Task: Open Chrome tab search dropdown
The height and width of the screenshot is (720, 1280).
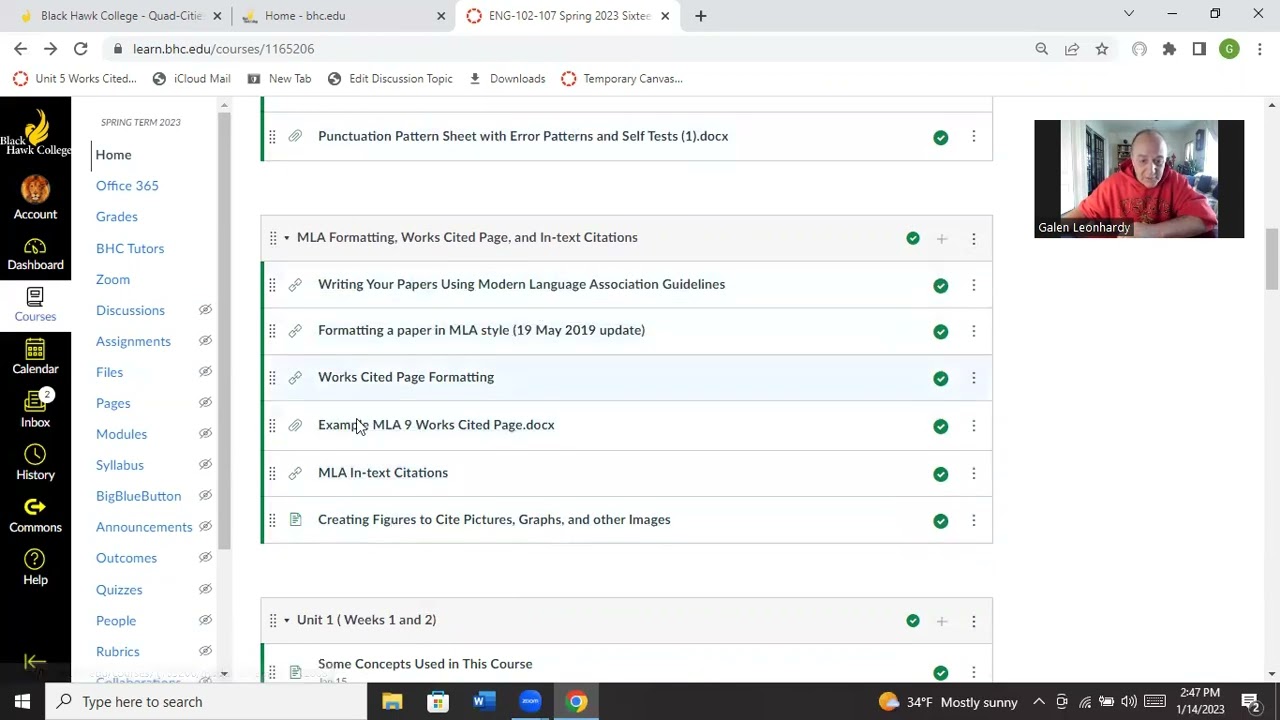Action: click(1129, 15)
